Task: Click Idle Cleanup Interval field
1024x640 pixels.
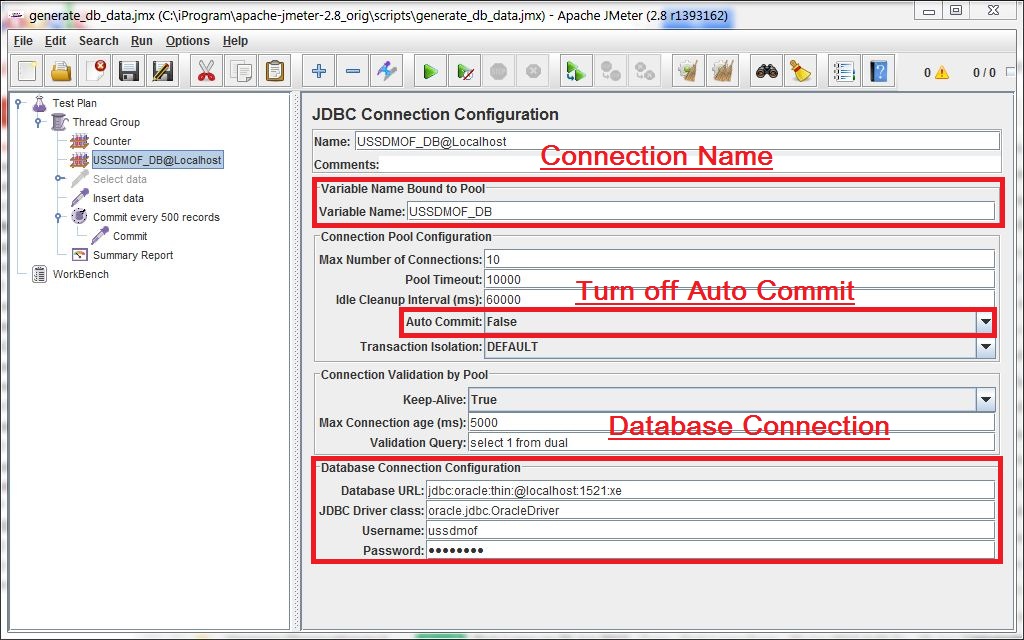Action: (x=739, y=300)
